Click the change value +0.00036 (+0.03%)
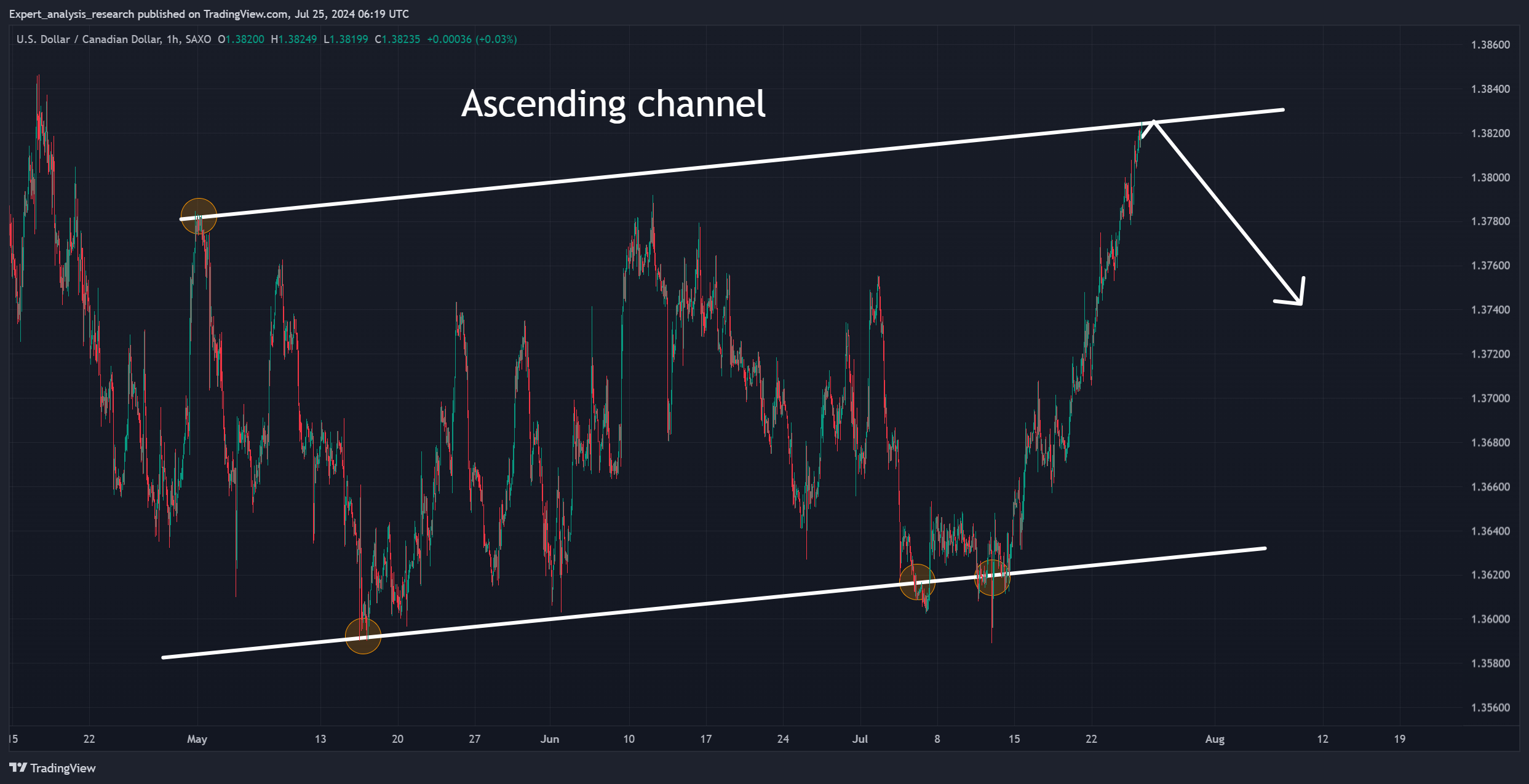The width and height of the screenshot is (1529, 784). (472, 39)
